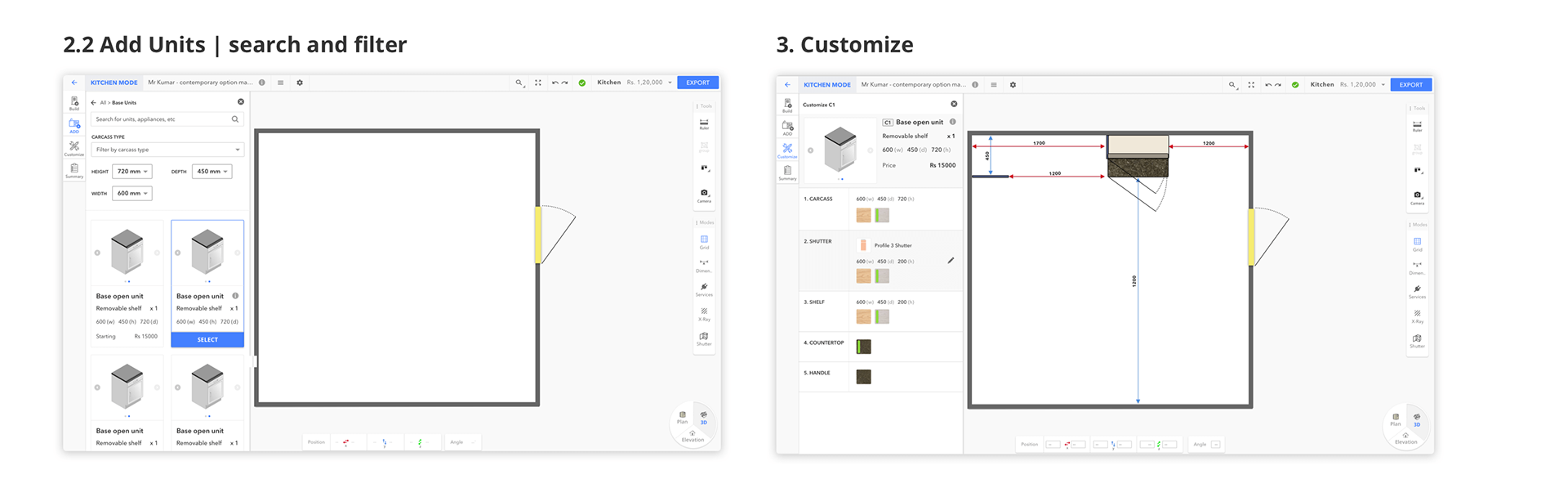Select the Camera tool in the Customize window
Image resolution: width=1568 pixels, height=488 pixels.
[x=1417, y=197]
